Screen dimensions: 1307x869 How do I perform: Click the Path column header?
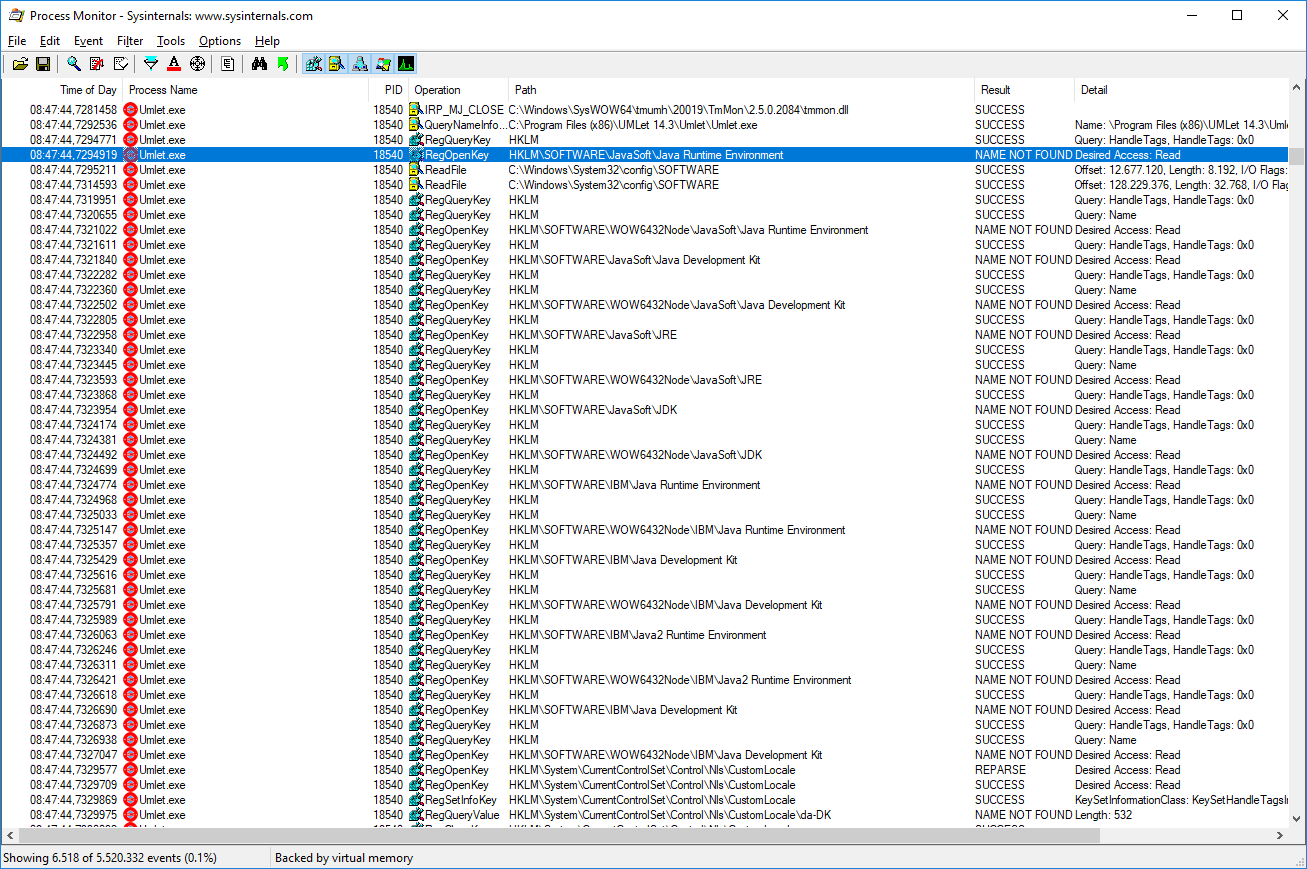[741, 90]
